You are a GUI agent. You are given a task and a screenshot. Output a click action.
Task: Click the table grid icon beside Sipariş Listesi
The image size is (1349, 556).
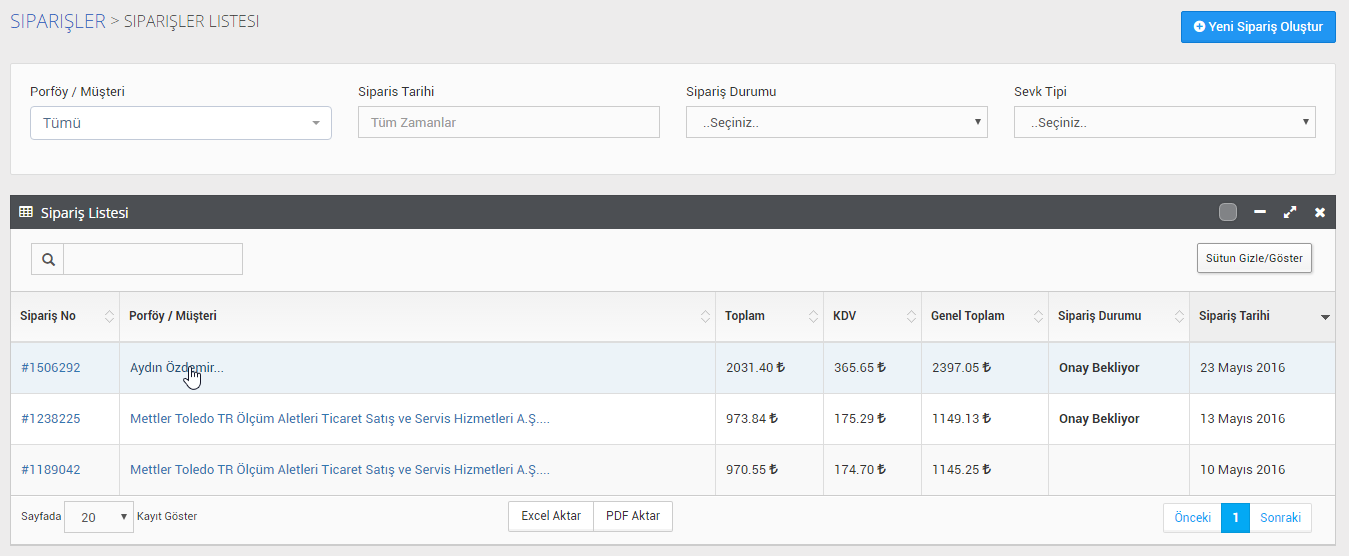pyautogui.click(x=26, y=212)
